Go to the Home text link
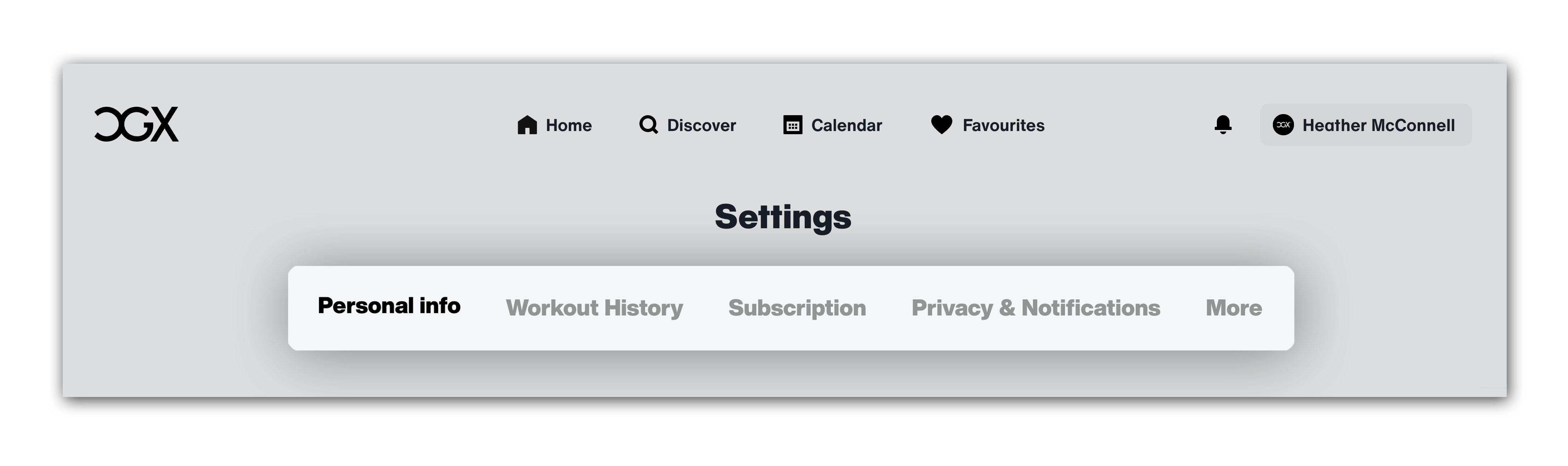Image resolution: width=1568 pixels, height=466 pixels. click(x=568, y=125)
